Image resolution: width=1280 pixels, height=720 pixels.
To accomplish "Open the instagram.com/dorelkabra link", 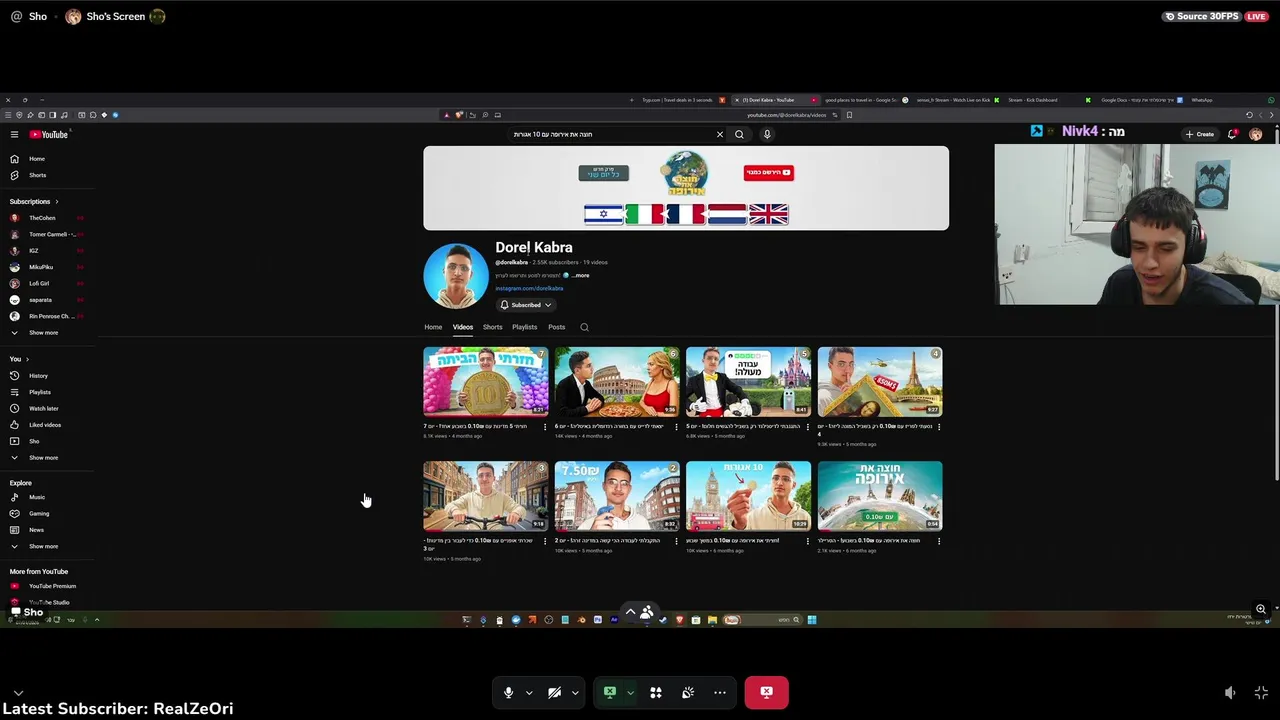I will coord(529,288).
